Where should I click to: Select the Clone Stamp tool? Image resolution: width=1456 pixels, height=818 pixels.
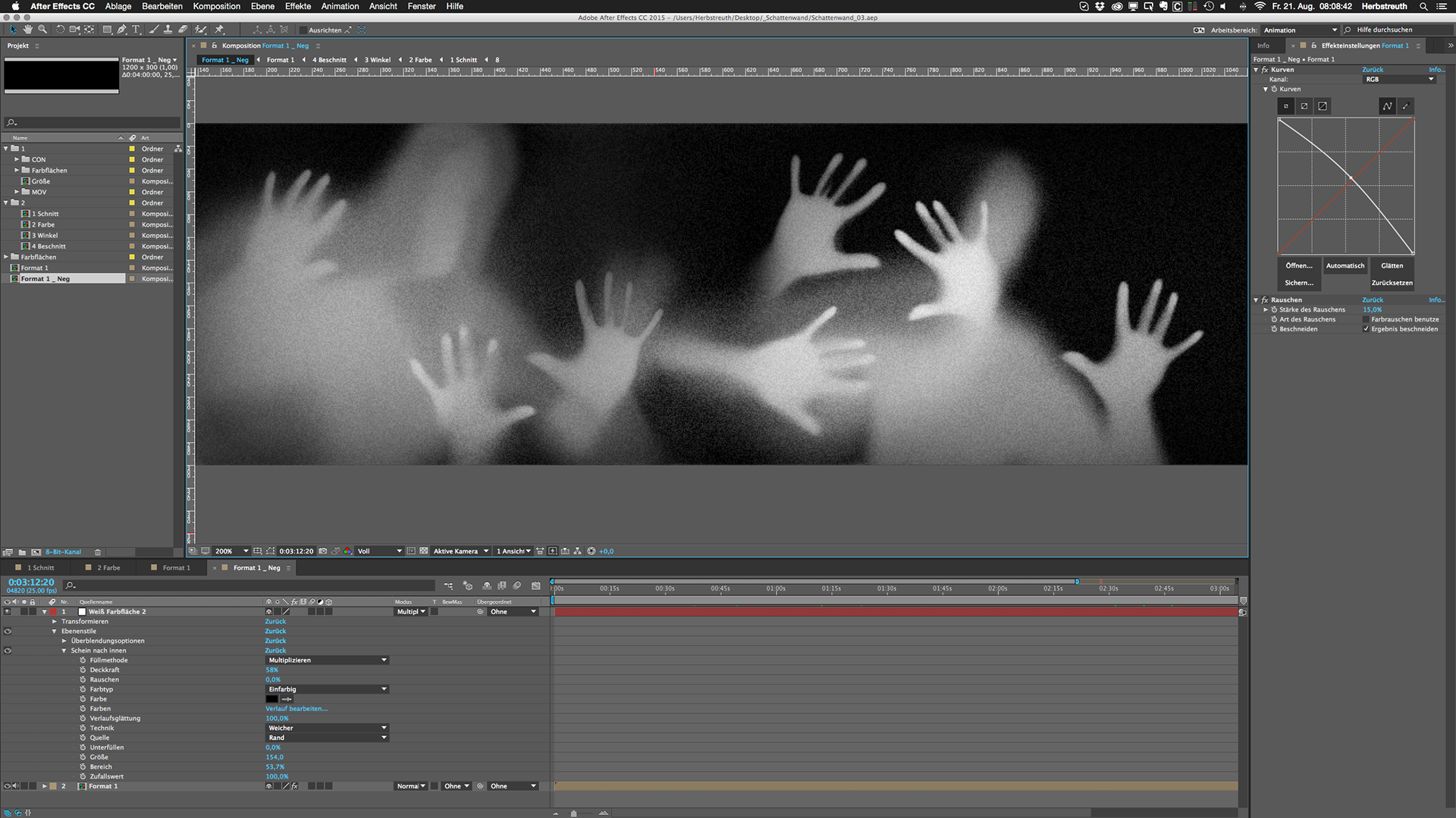pos(168,30)
